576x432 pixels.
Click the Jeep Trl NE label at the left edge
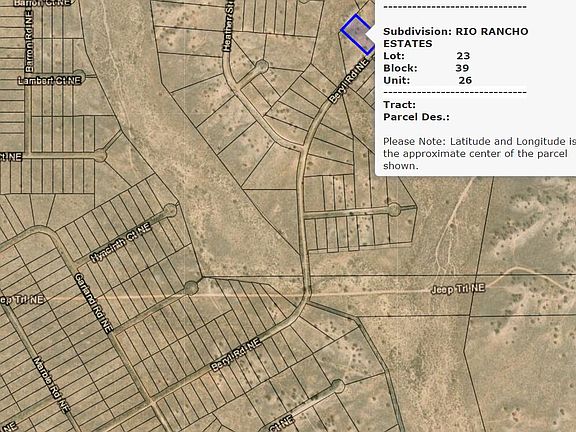pyautogui.click(x=22, y=300)
